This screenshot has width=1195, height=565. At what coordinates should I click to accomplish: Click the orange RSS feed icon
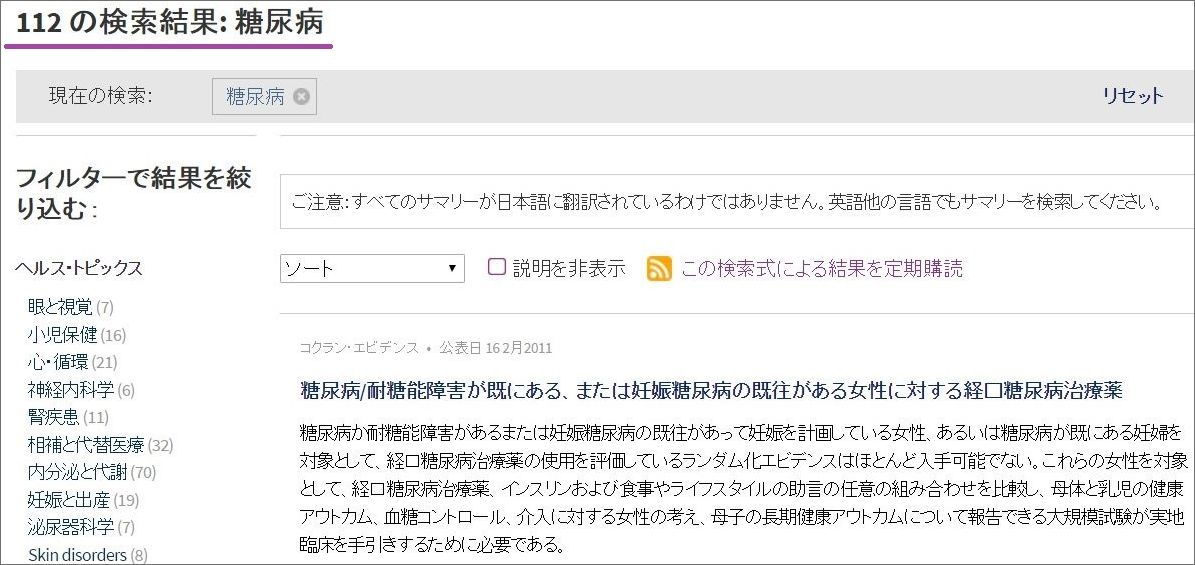pos(659,269)
